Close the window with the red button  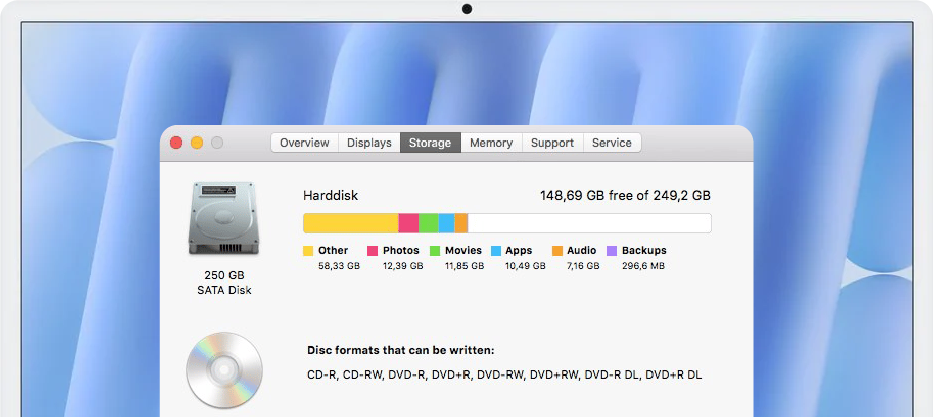click(176, 143)
